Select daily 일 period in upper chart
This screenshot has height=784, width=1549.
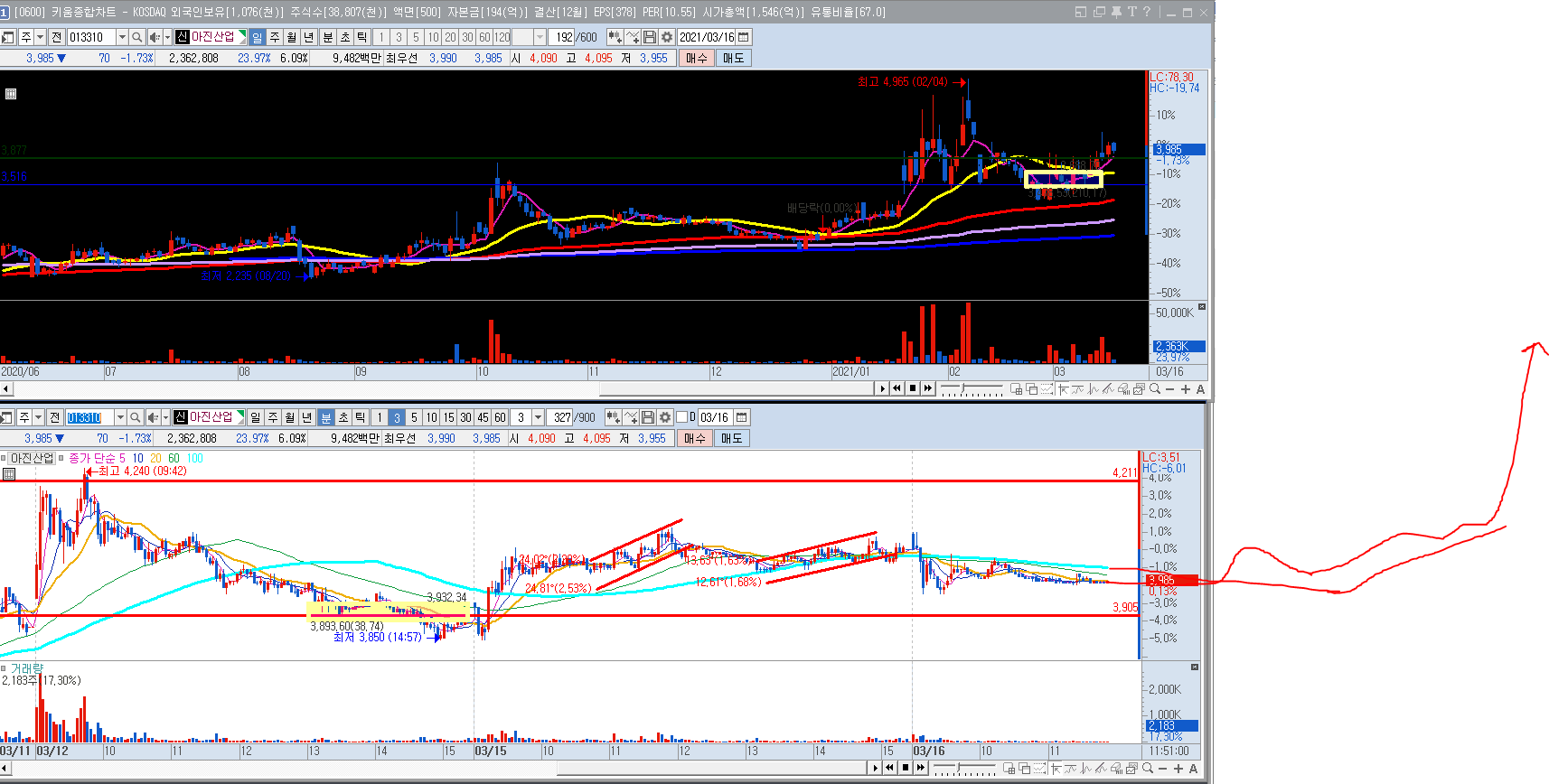pyautogui.click(x=257, y=37)
